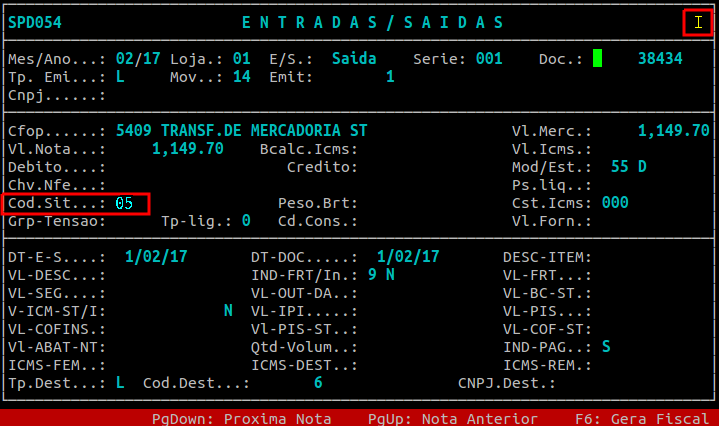
Task: Click the DT-E-S date 1/02/17
Action: (156, 257)
